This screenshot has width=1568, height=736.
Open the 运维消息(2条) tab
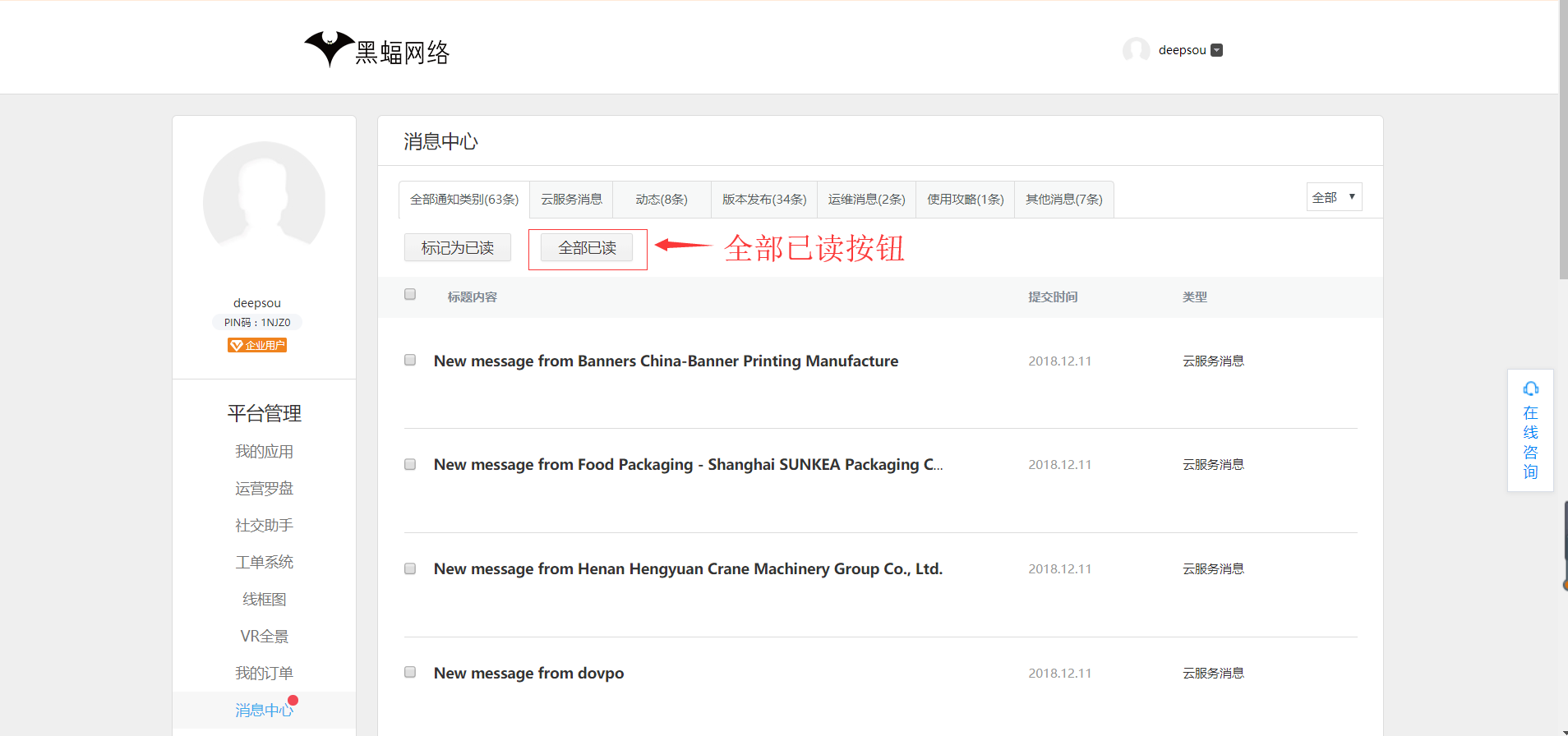click(866, 200)
